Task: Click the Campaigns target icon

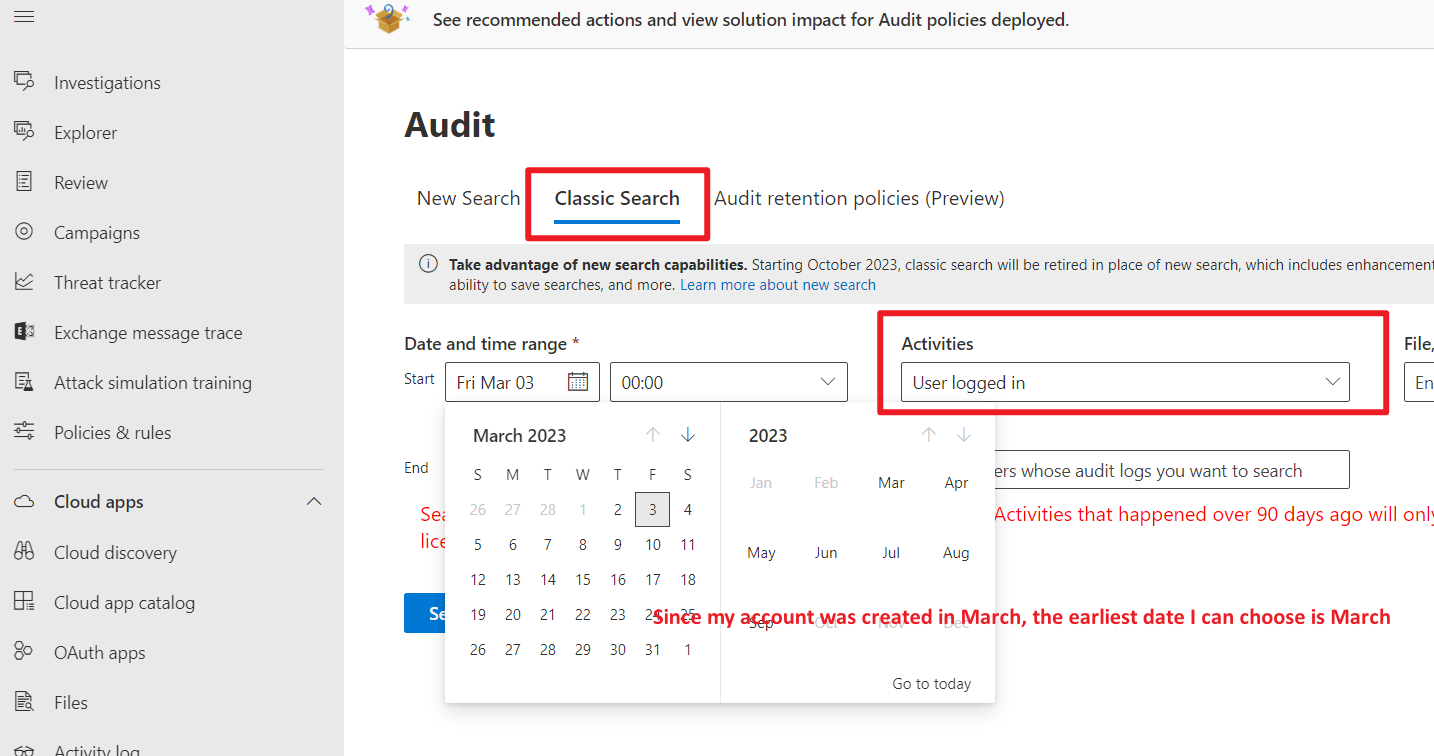Action: coord(24,232)
